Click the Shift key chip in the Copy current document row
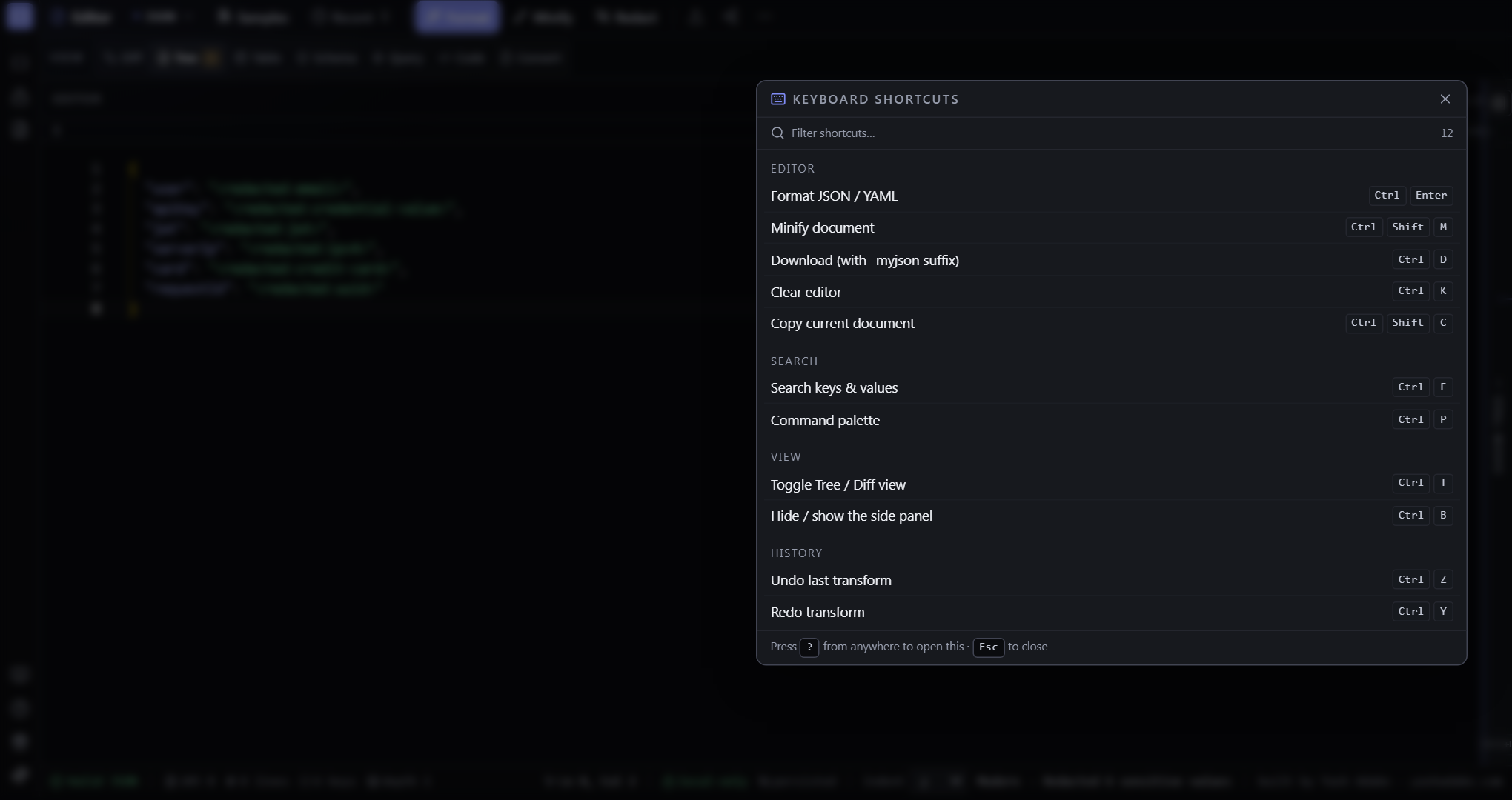The width and height of the screenshot is (1512, 800). pos(1407,323)
